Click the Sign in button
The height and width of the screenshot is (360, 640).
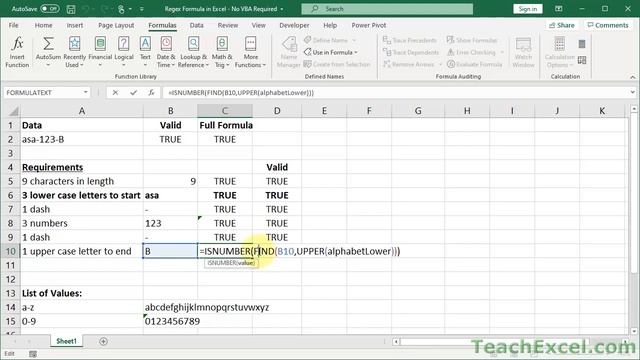click(527, 9)
